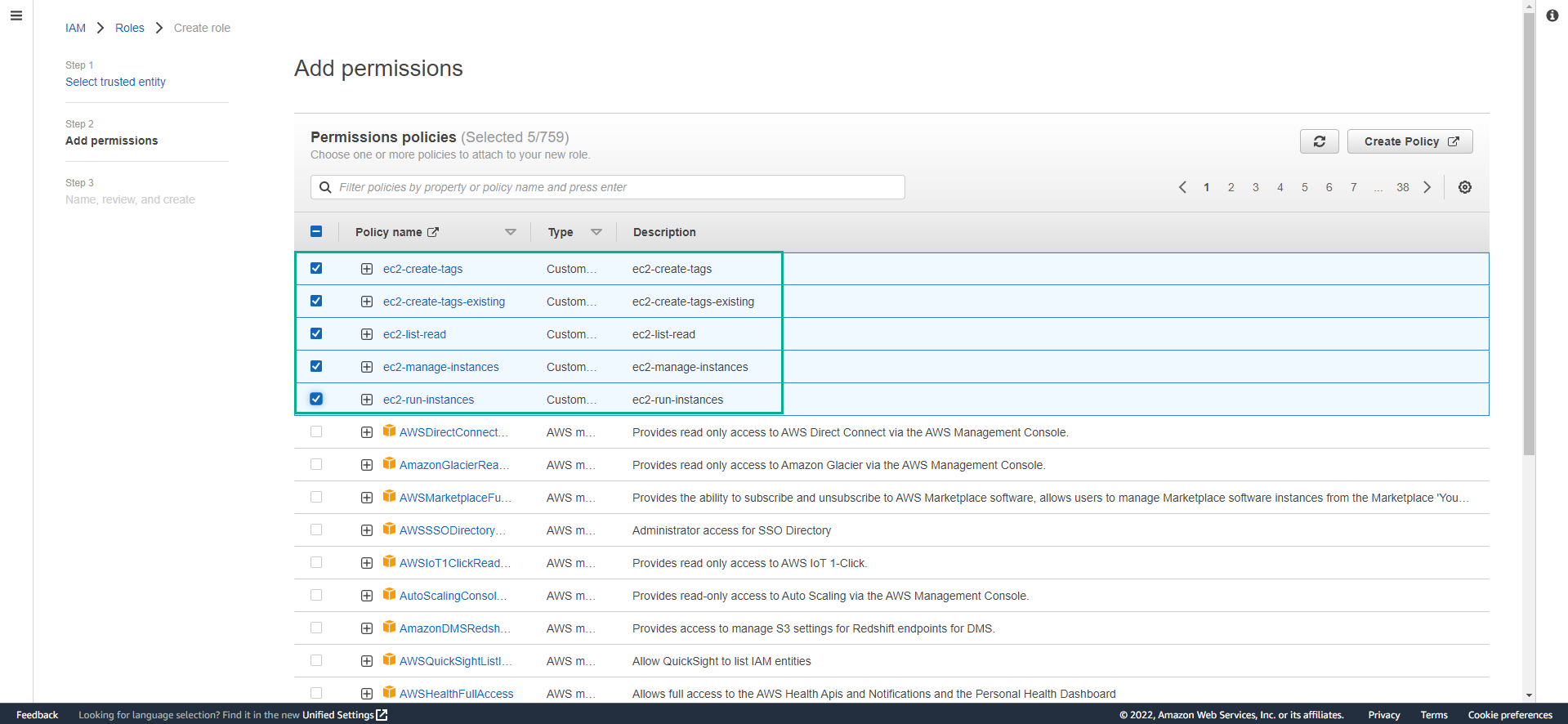The height and width of the screenshot is (724, 1568).
Task: Go to previous page arrow
Action: point(1182,187)
